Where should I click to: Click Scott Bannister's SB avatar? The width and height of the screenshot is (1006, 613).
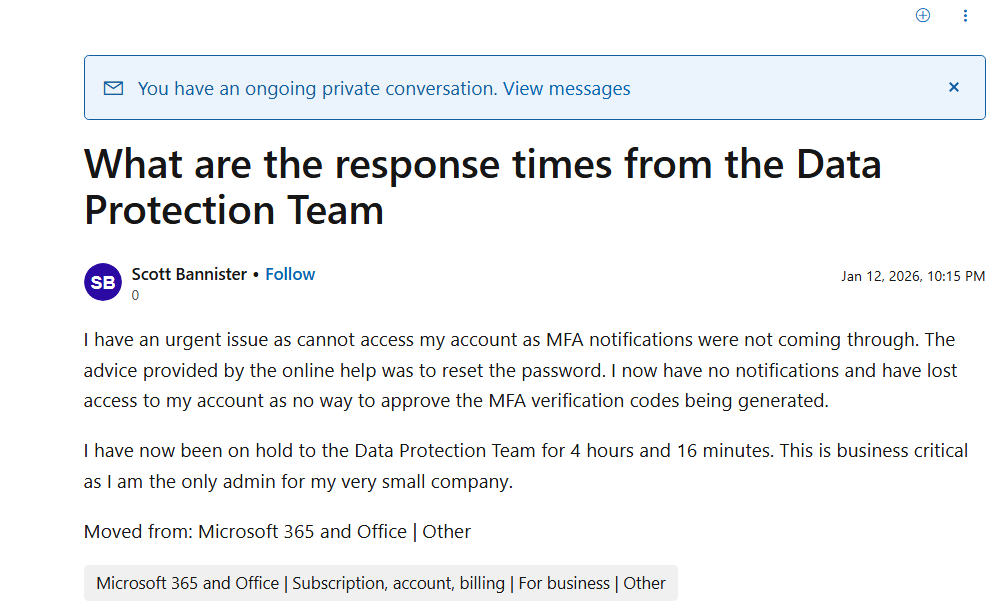pyautogui.click(x=102, y=282)
